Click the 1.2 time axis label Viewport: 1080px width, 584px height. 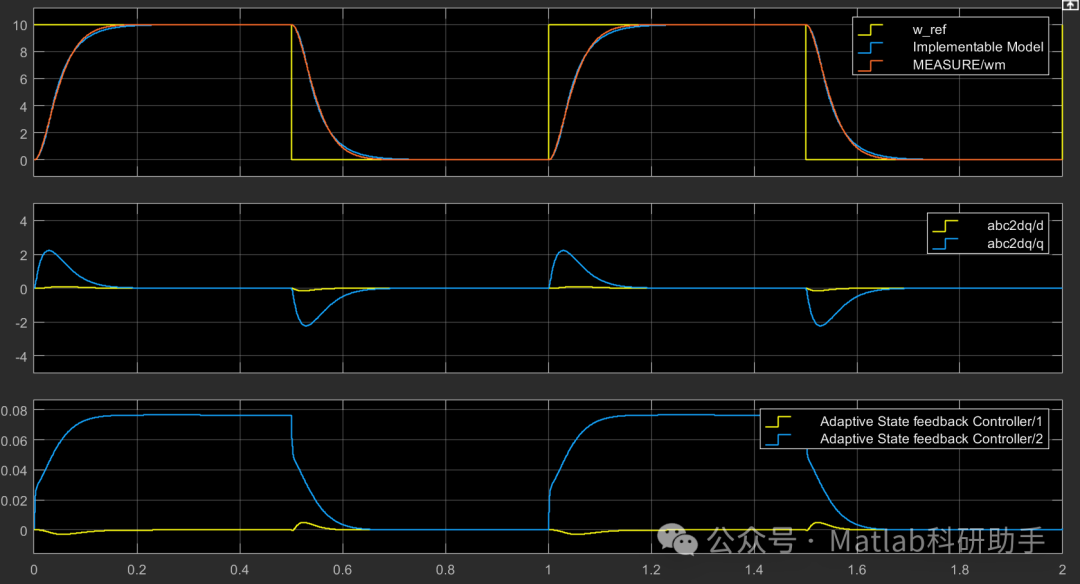tap(651, 570)
